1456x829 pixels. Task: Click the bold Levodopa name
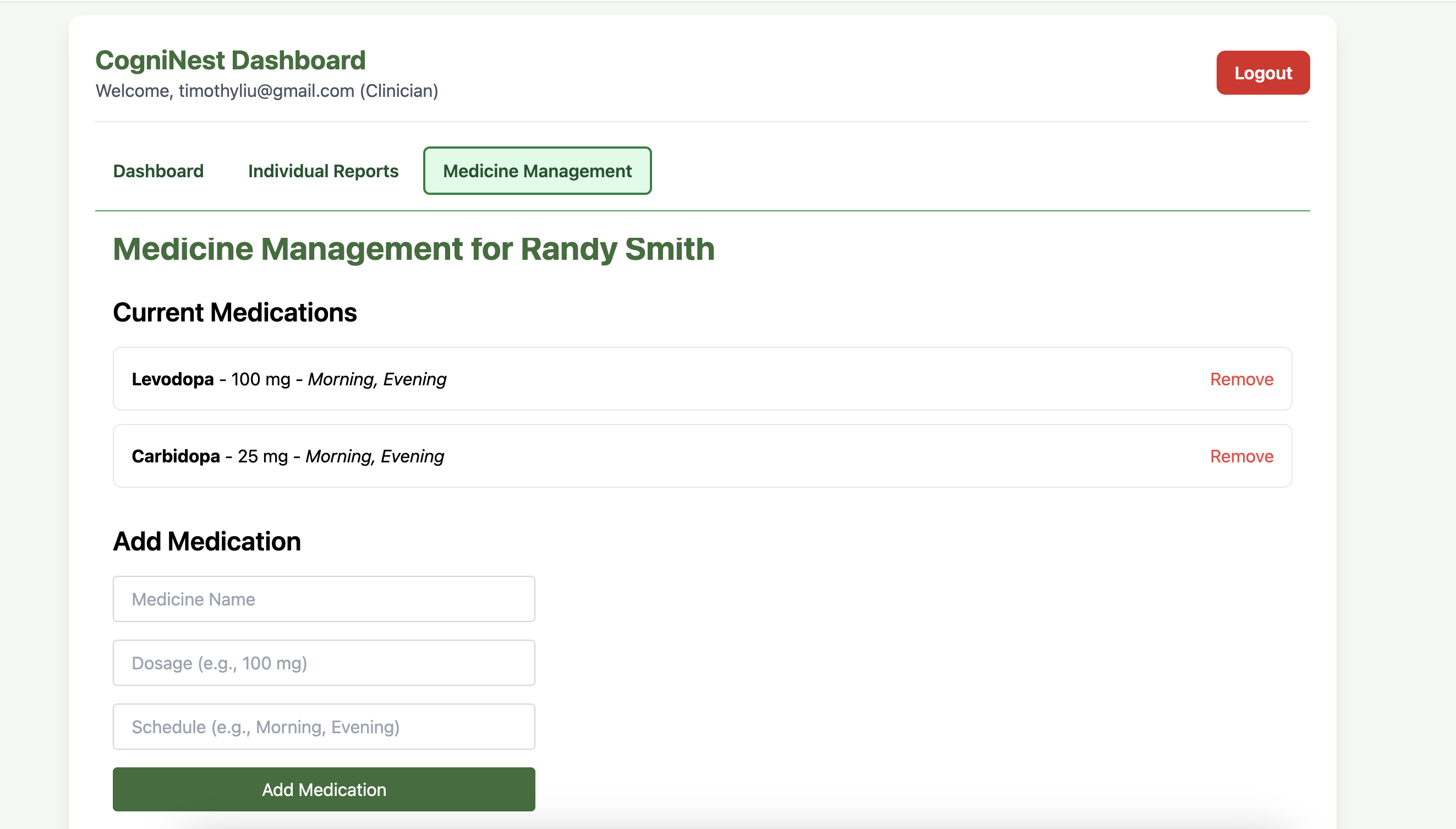pos(172,379)
